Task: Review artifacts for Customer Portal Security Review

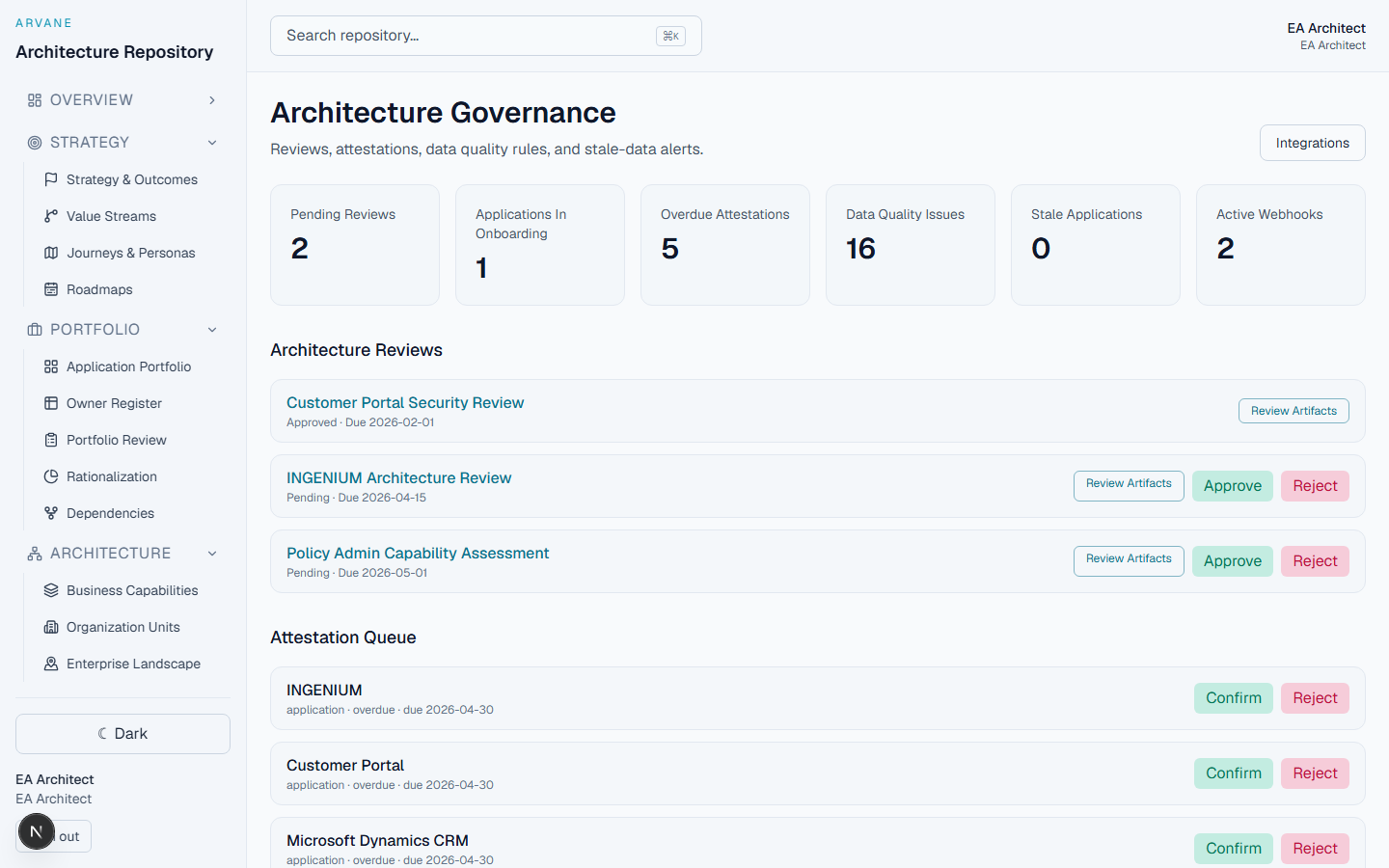Action: 1294,411
